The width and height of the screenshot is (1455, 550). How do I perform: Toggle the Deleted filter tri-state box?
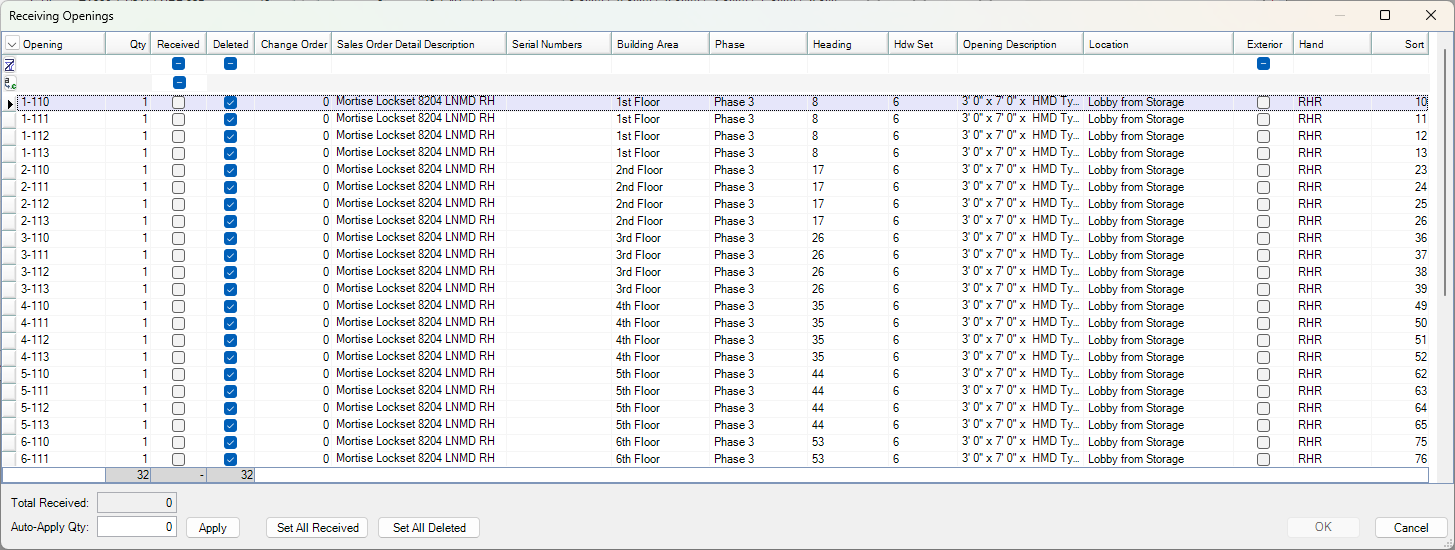(x=230, y=64)
